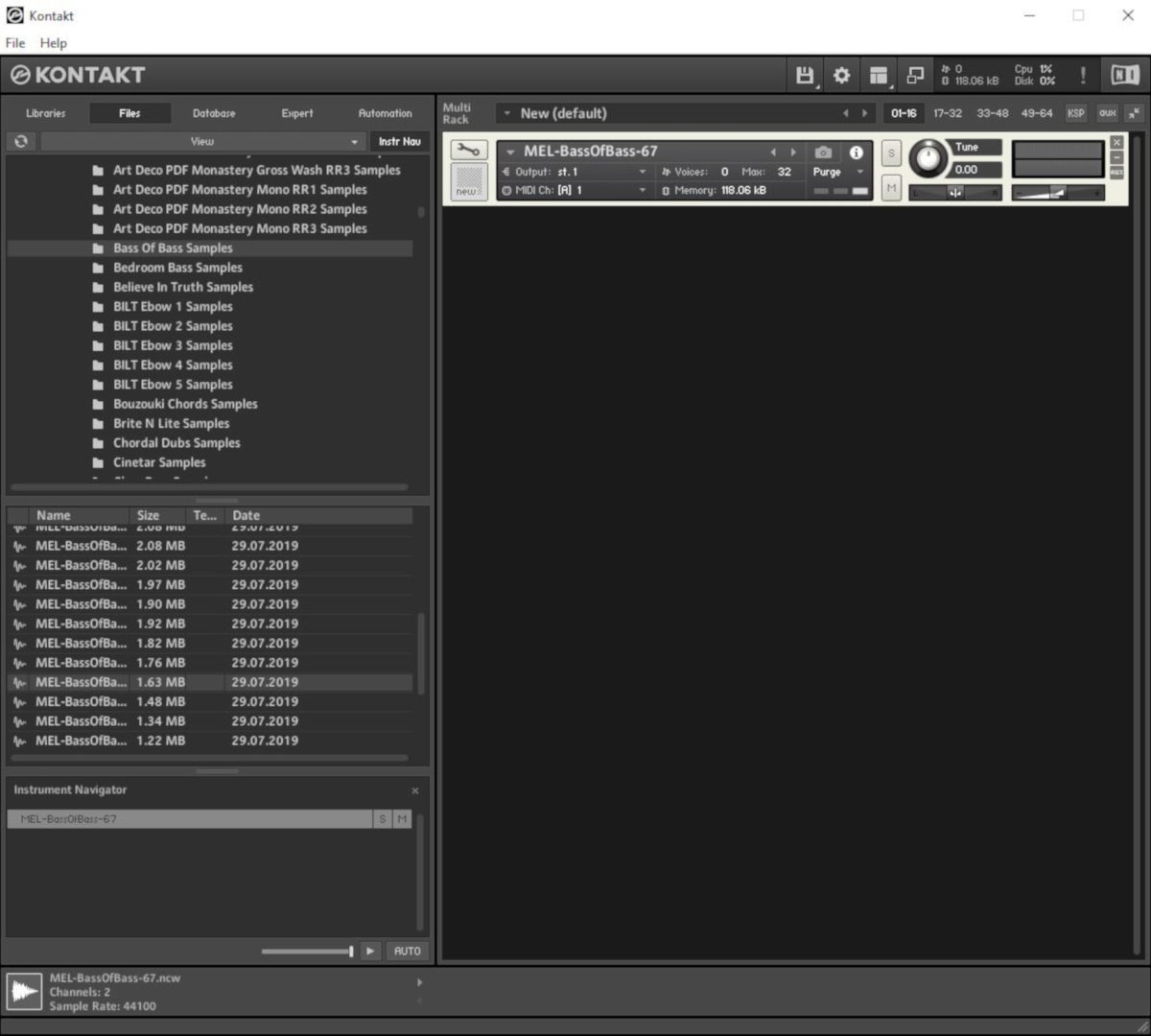The width and height of the screenshot is (1151, 1036).
Task: Mute the MEL-BassOfBass-67 instrument in rack
Action: coord(891,188)
